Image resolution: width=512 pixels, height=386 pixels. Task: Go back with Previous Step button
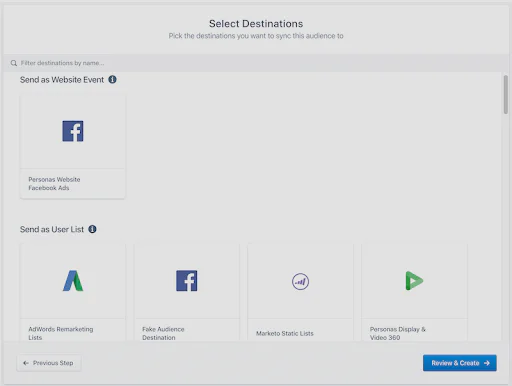pyautogui.click(x=49, y=363)
